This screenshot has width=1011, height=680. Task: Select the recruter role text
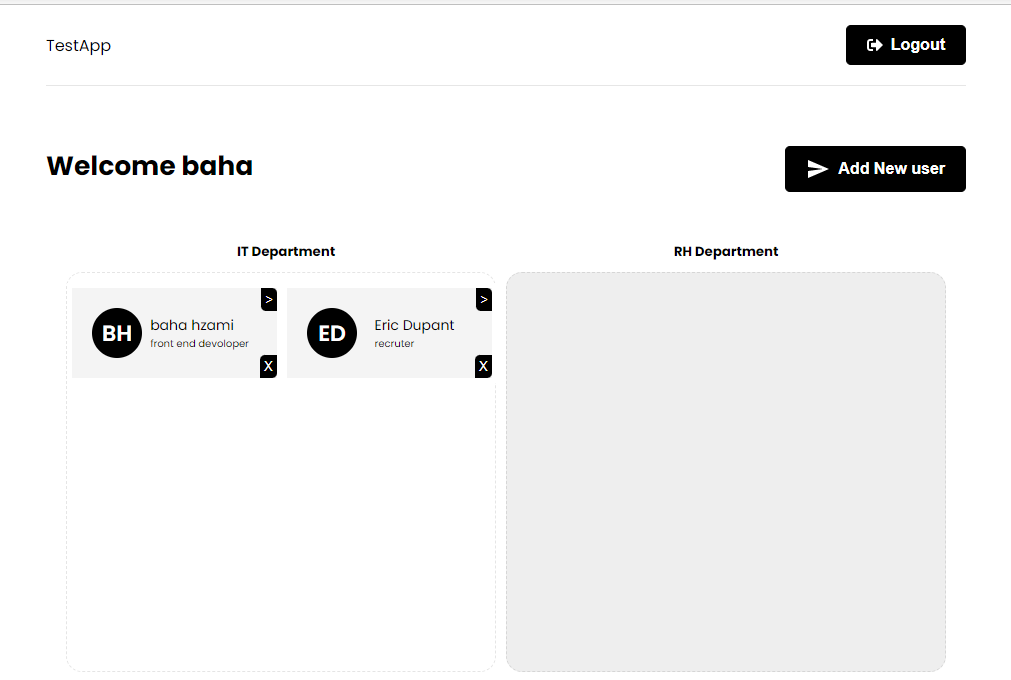pyautogui.click(x=394, y=343)
